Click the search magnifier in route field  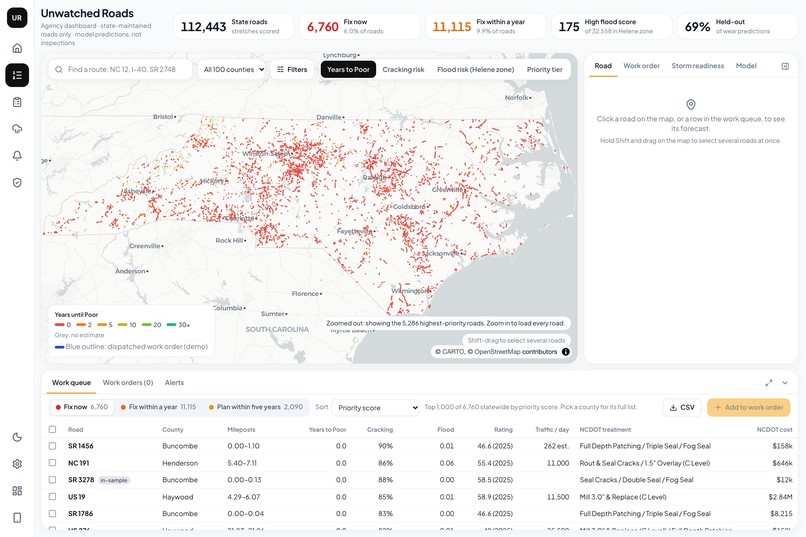click(59, 69)
